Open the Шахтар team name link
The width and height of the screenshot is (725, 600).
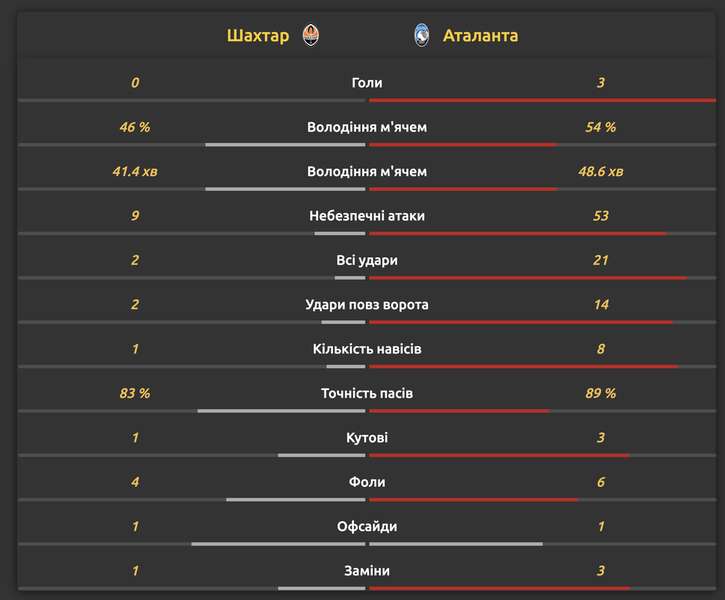pyautogui.click(x=258, y=36)
